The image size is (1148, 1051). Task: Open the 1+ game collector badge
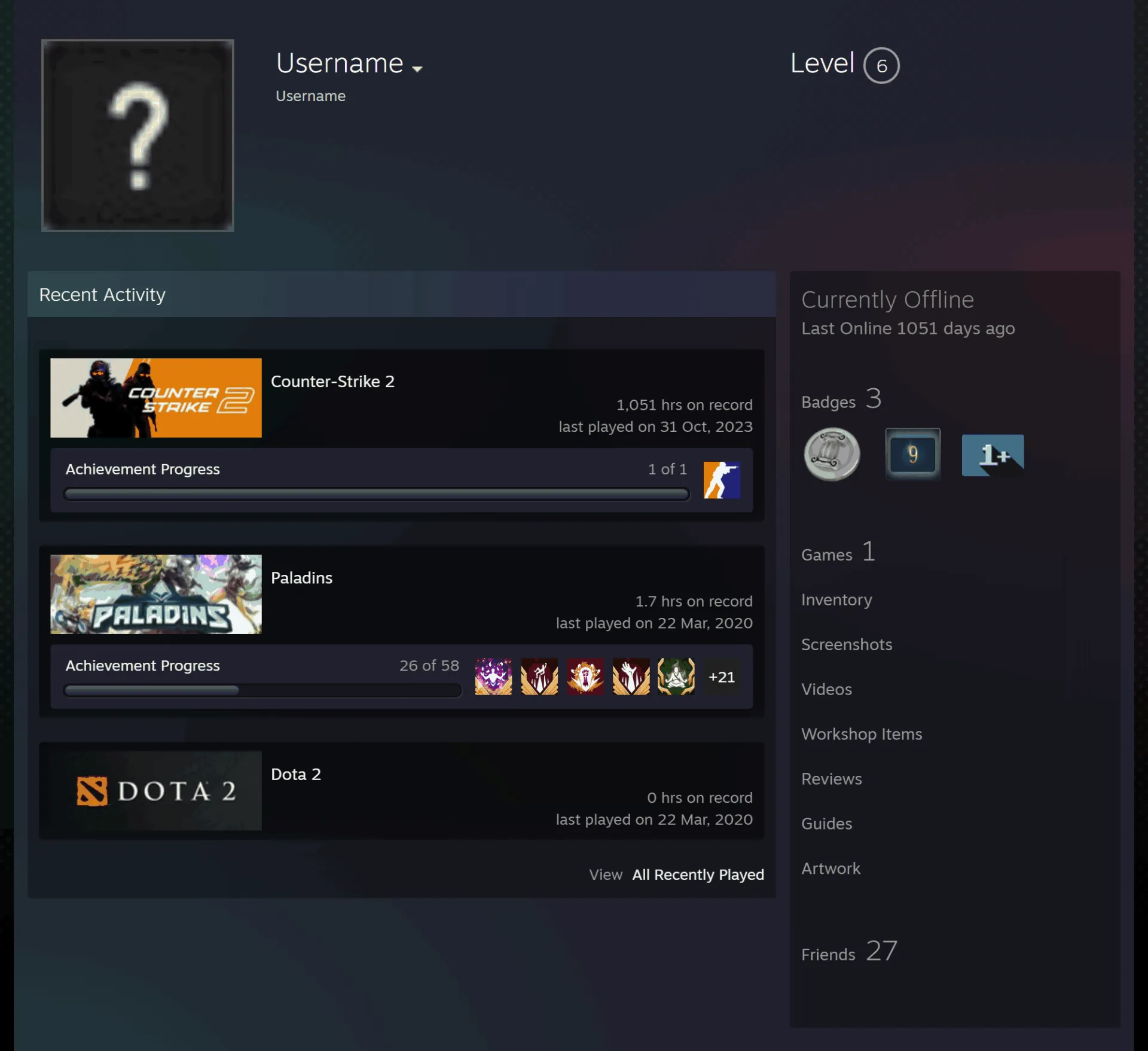coord(993,455)
